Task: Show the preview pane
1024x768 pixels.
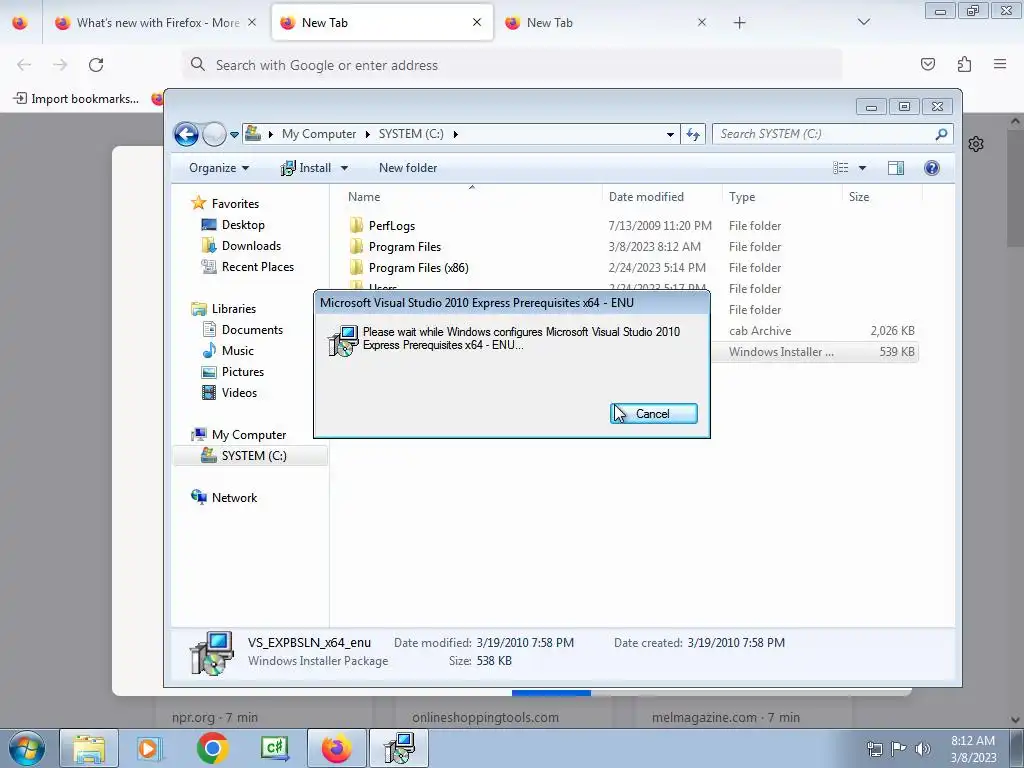Action: [x=896, y=168]
